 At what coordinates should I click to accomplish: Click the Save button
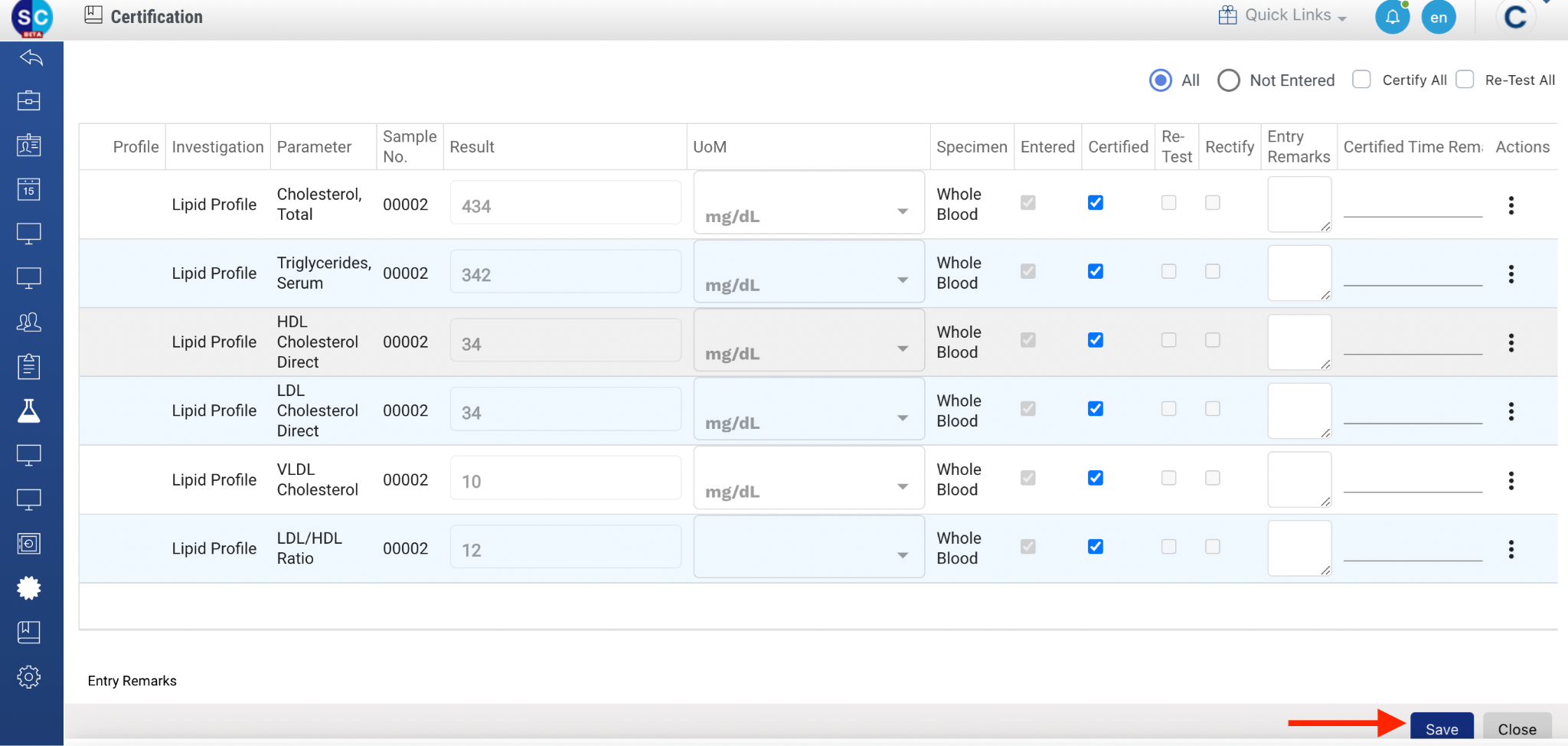1441,729
